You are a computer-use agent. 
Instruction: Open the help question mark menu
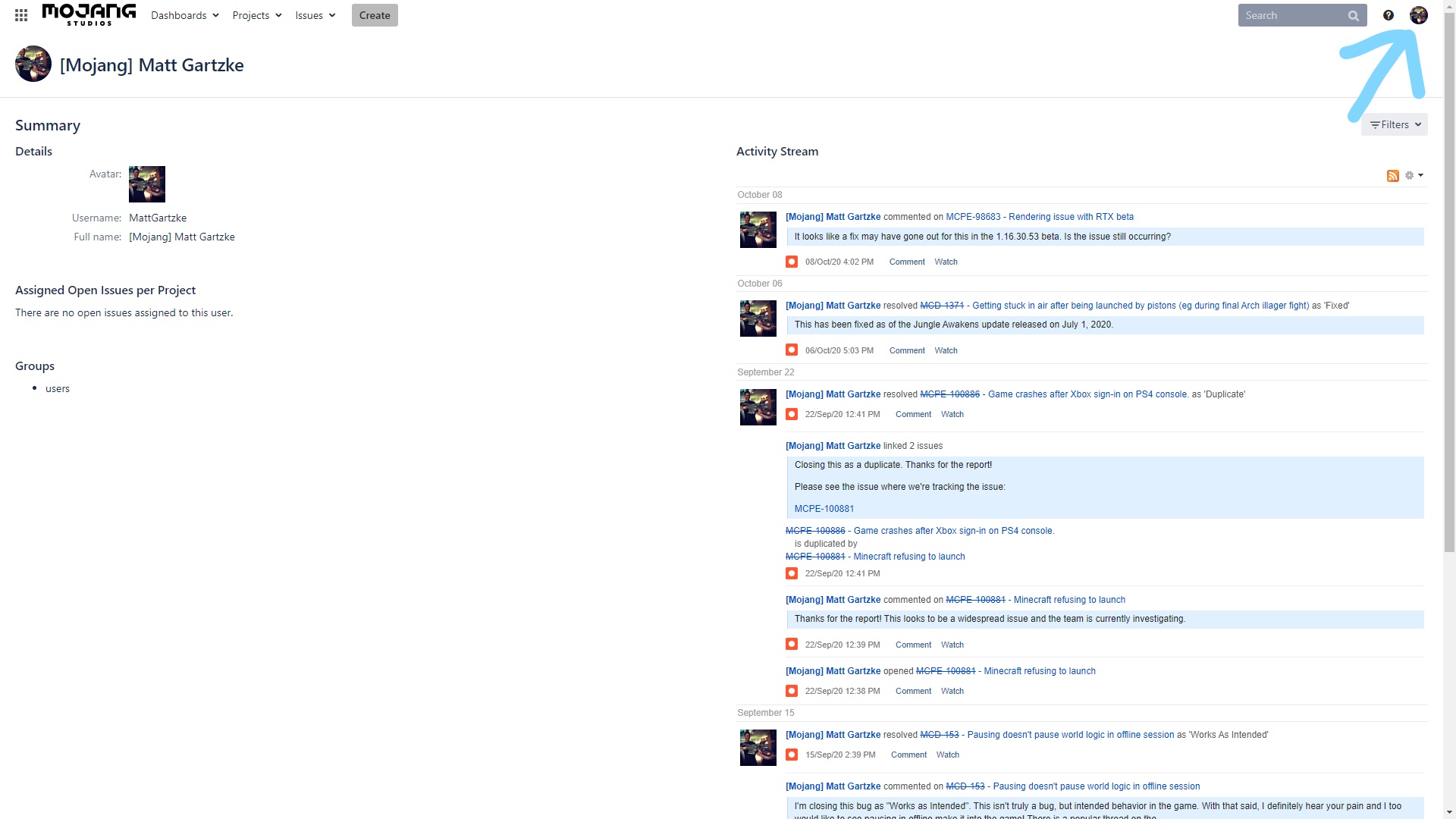(1389, 15)
